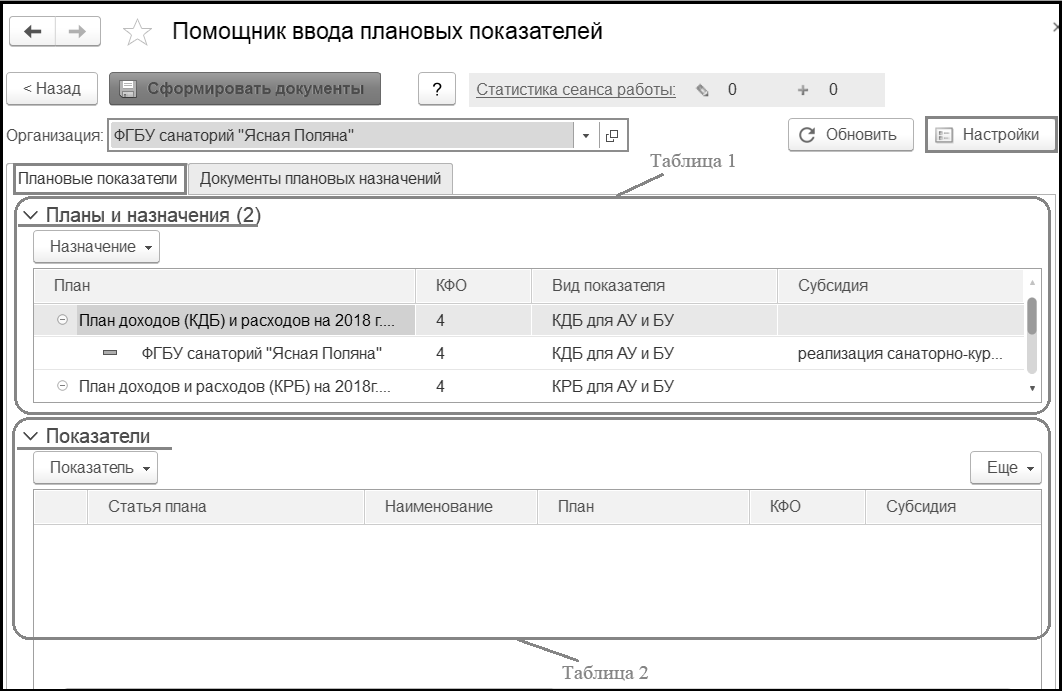Click scroll down arrow of plans table
The width and height of the screenshot is (1062, 691).
pyautogui.click(x=1032, y=389)
